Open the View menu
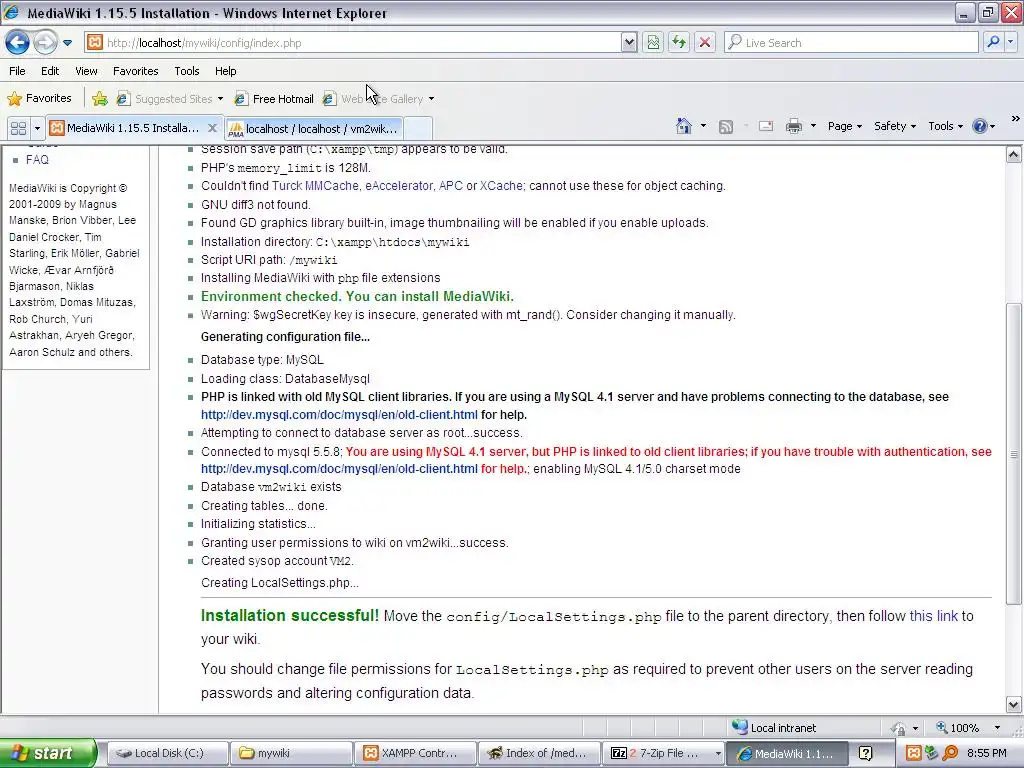 pyautogui.click(x=86, y=71)
